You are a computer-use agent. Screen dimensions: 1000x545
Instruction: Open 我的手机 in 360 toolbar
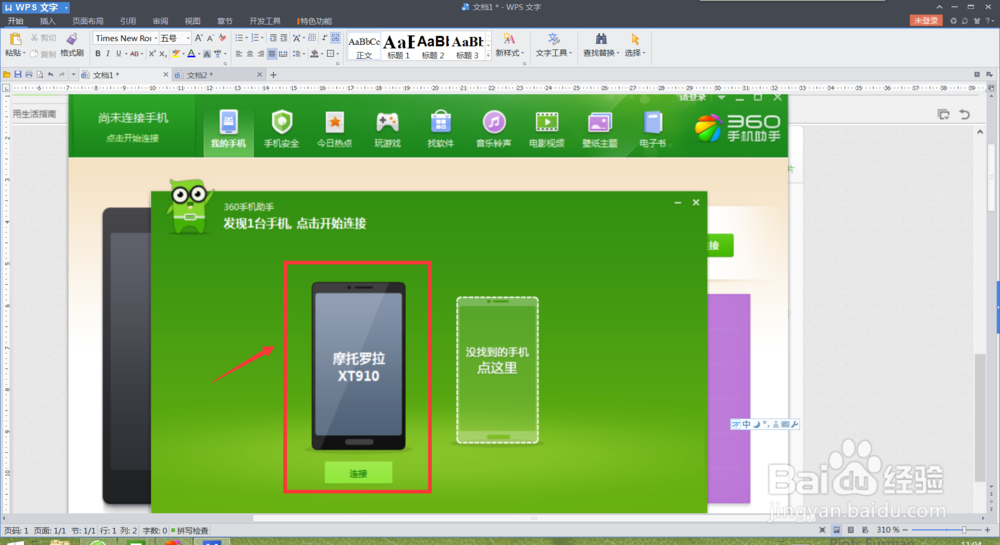click(x=228, y=129)
